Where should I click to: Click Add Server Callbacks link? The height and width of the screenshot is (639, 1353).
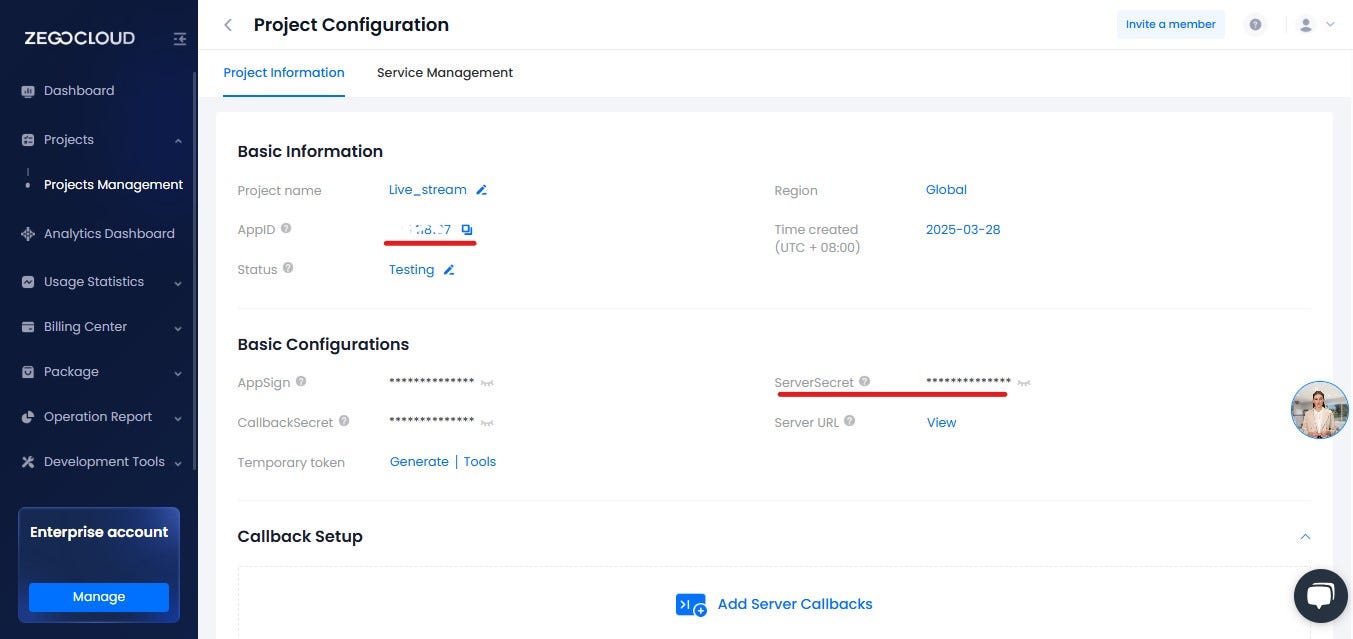(x=795, y=604)
